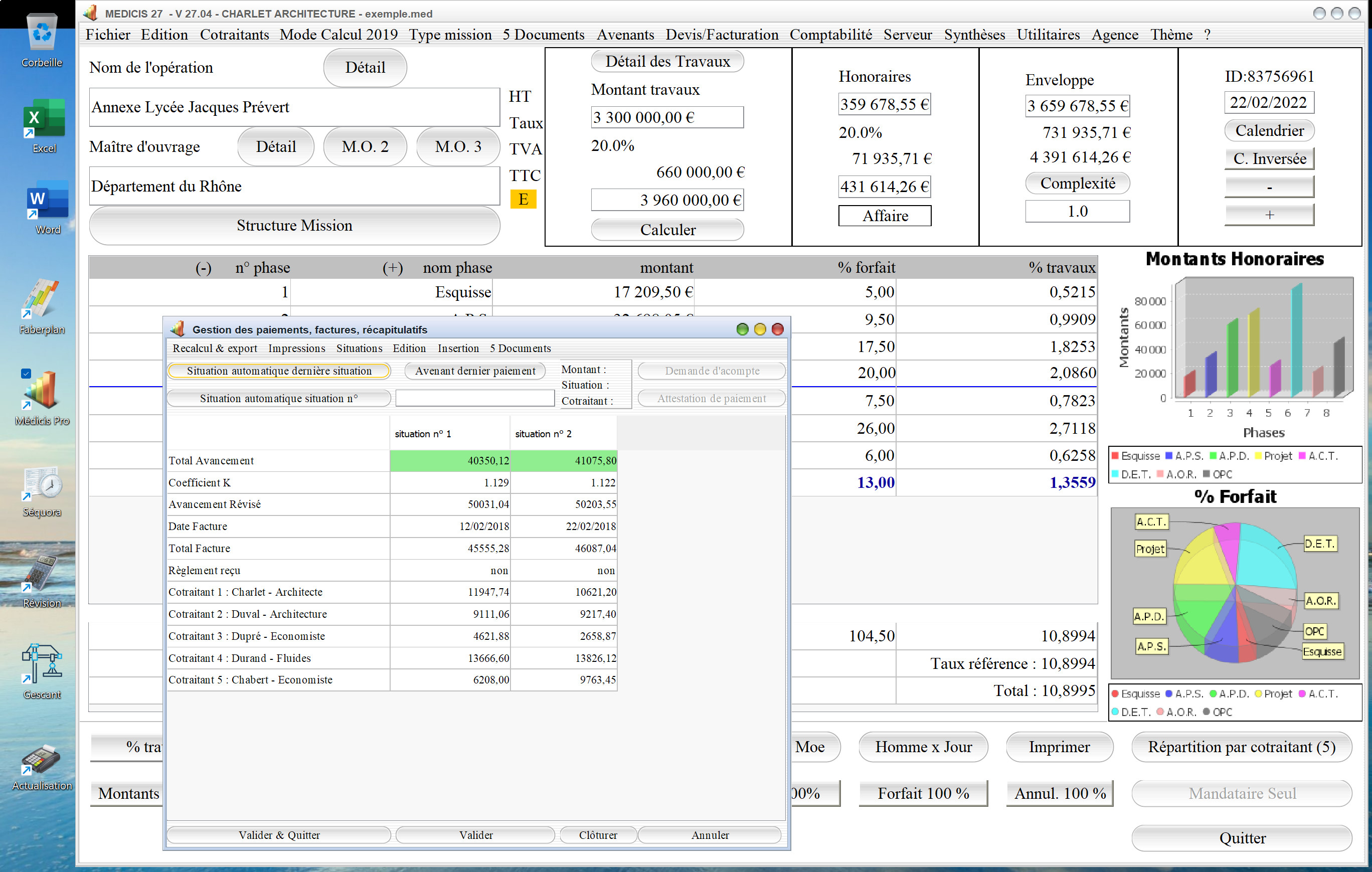Click the situation number input field
Viewport: 1372px width, 872px height.
point(474,398)
